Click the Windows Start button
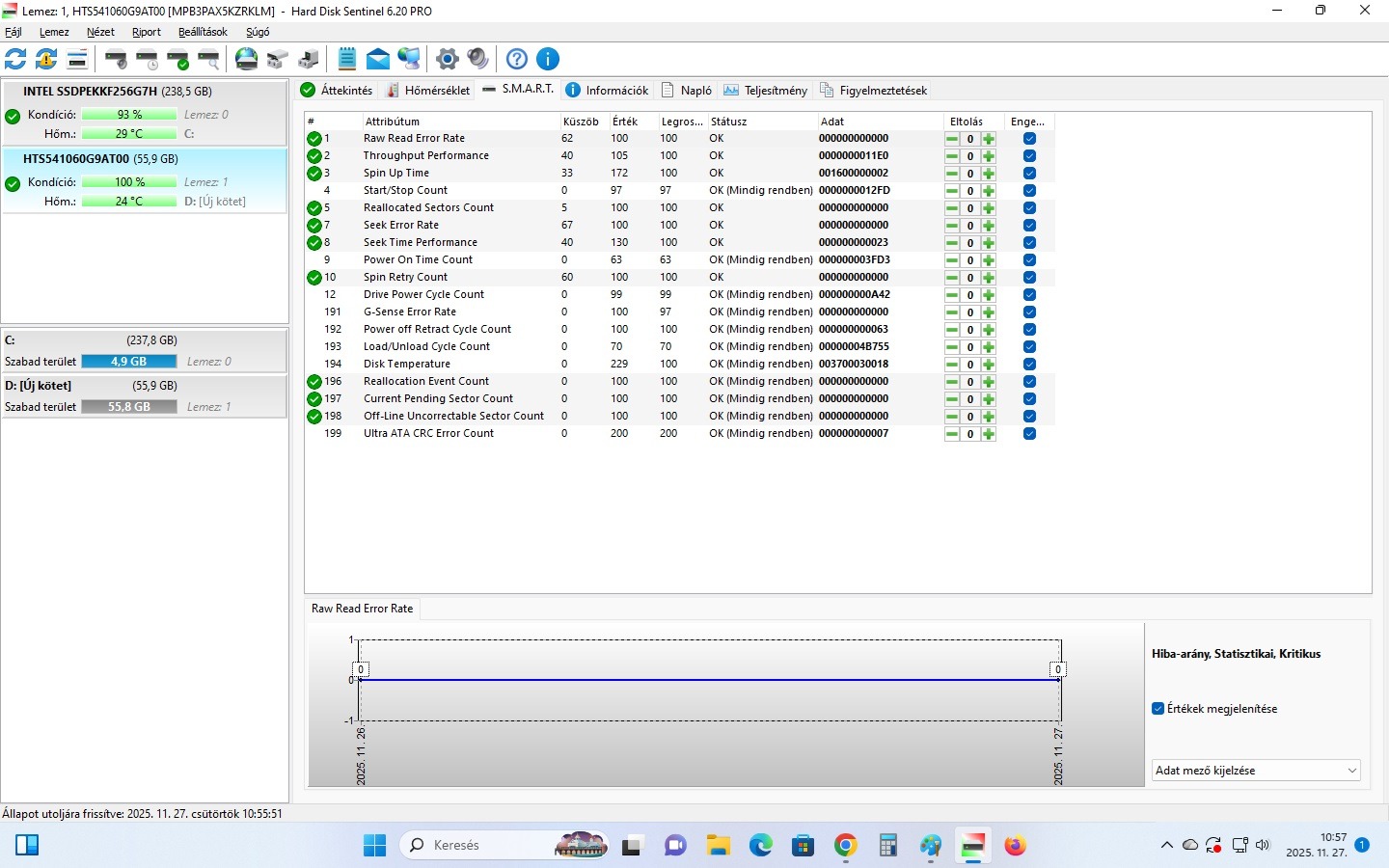This screenshot has height=868, width=1389. pos(374,846)
